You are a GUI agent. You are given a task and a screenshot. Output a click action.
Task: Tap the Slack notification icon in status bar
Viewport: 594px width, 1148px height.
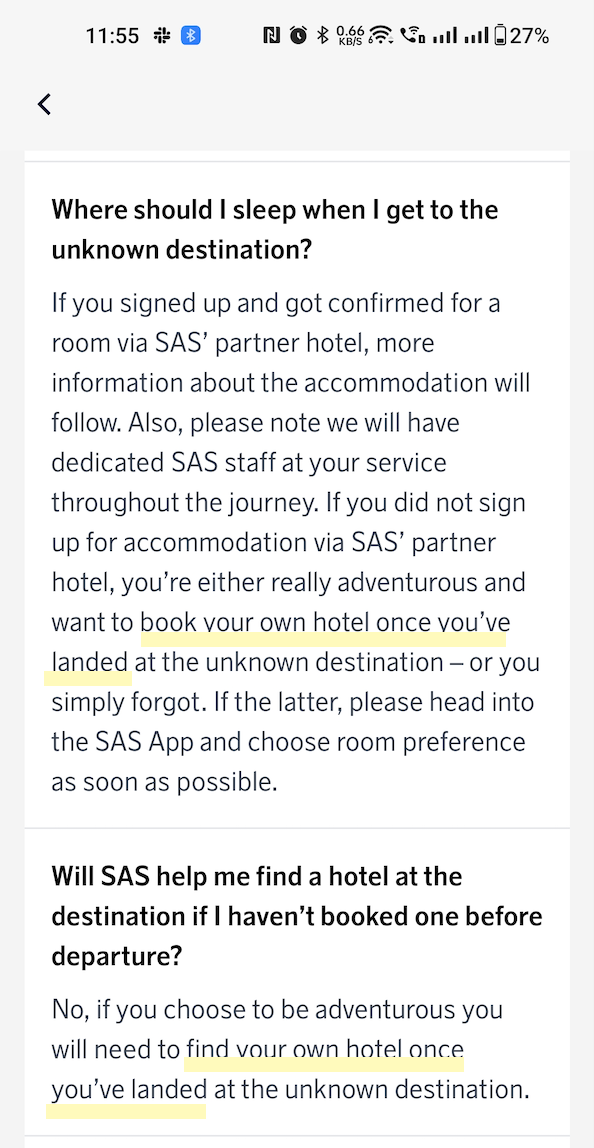162,35
